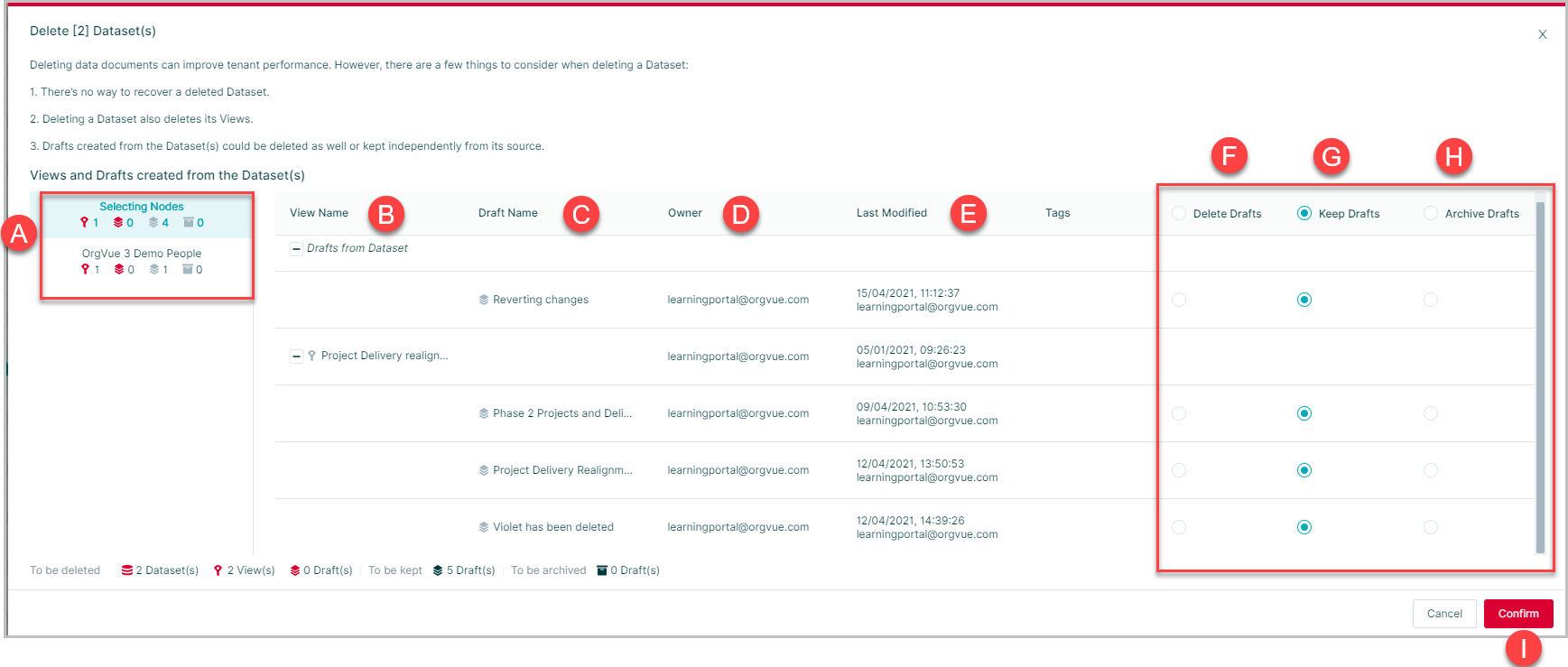
Task: Click the 15/04/2021, 11:12:37 modified date
Action: [908, 293]
